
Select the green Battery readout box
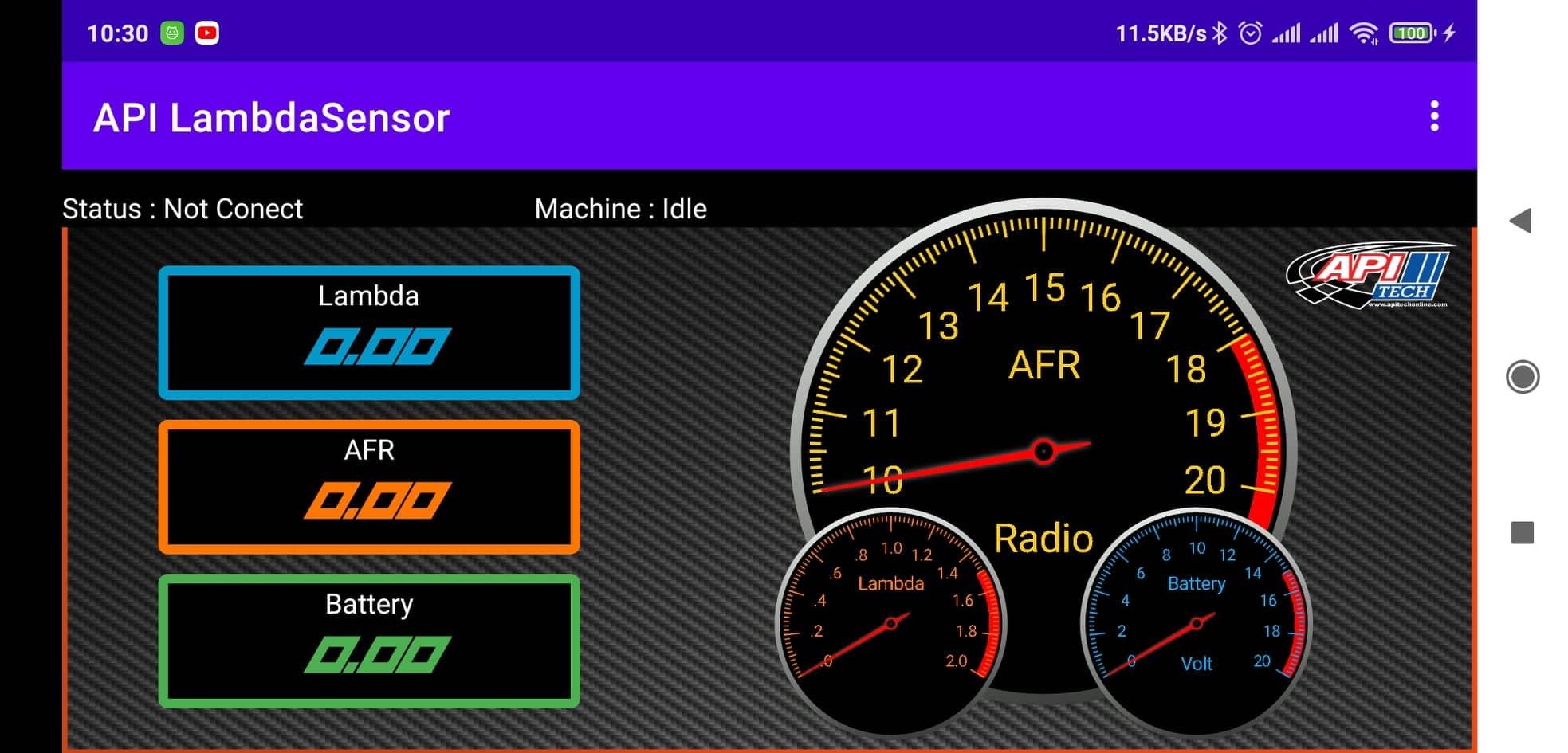[x=369, y=641]
